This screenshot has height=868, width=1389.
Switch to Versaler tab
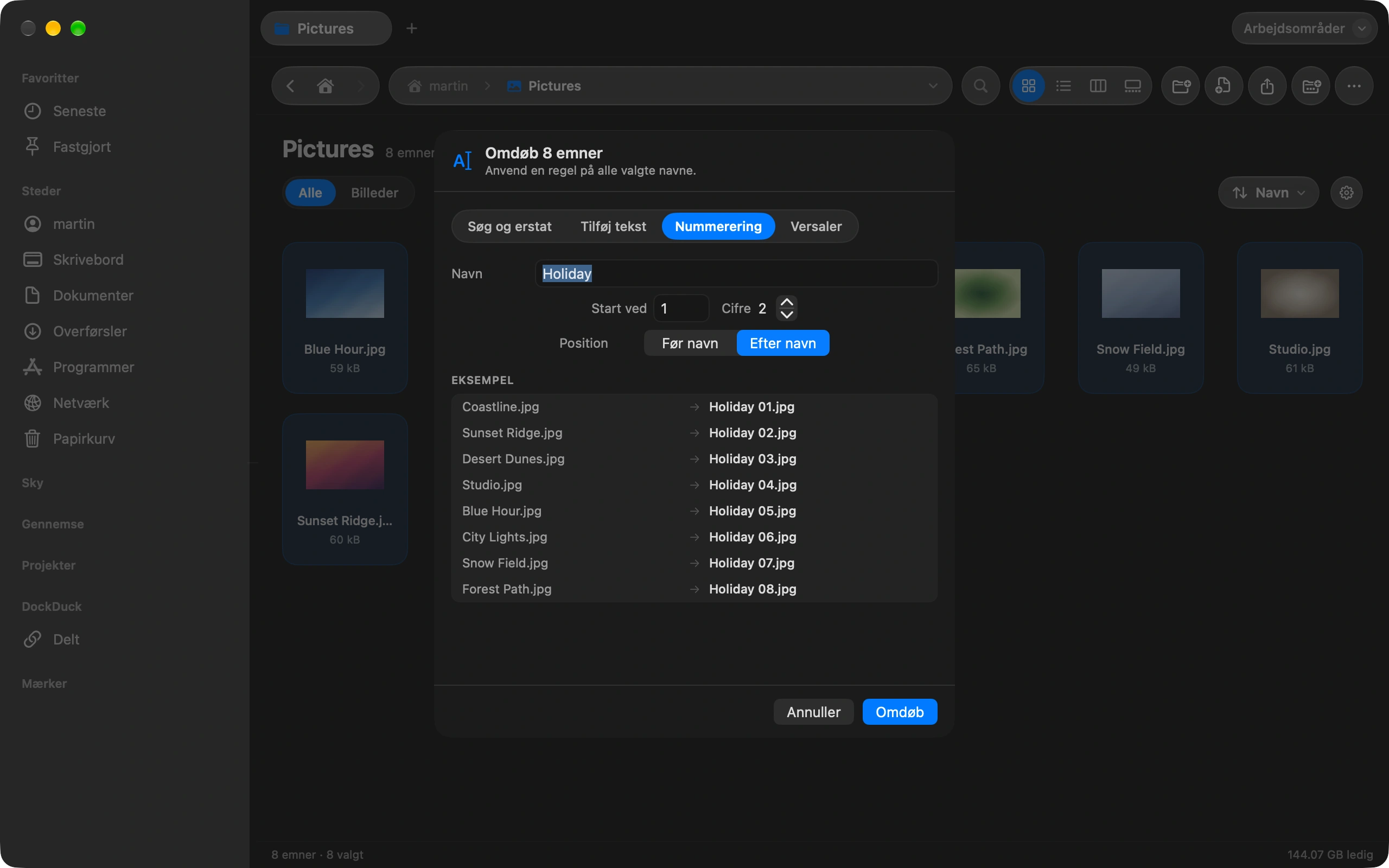click(x=815, y=226)
